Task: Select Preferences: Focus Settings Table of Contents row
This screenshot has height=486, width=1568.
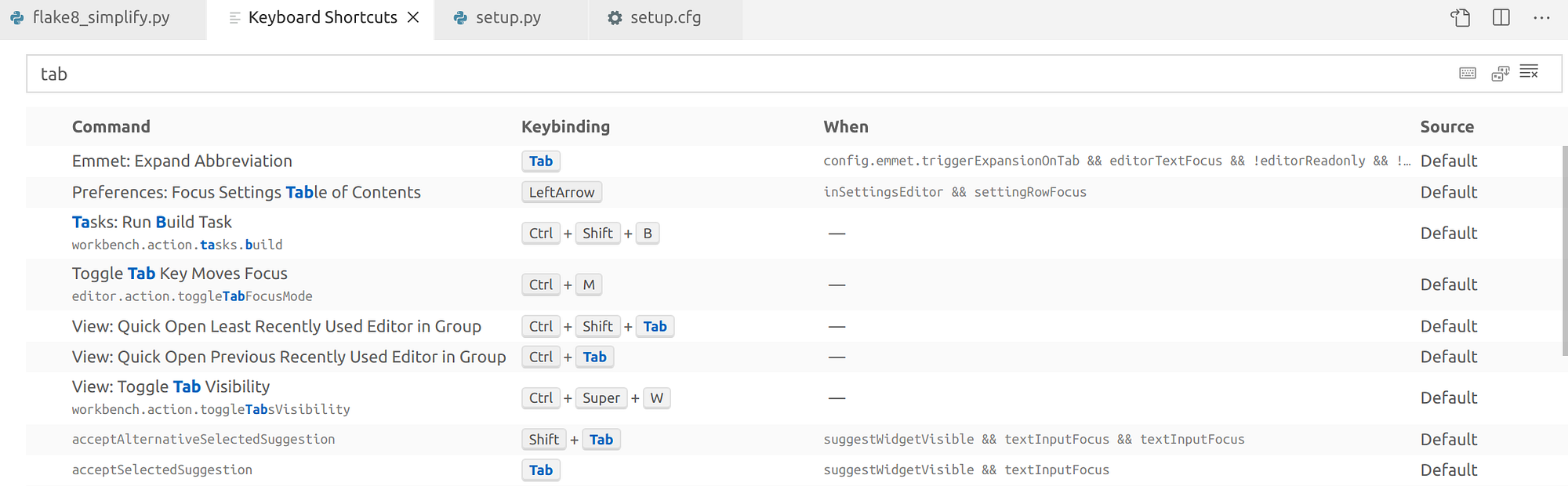Action: click(x=793, y=192)
